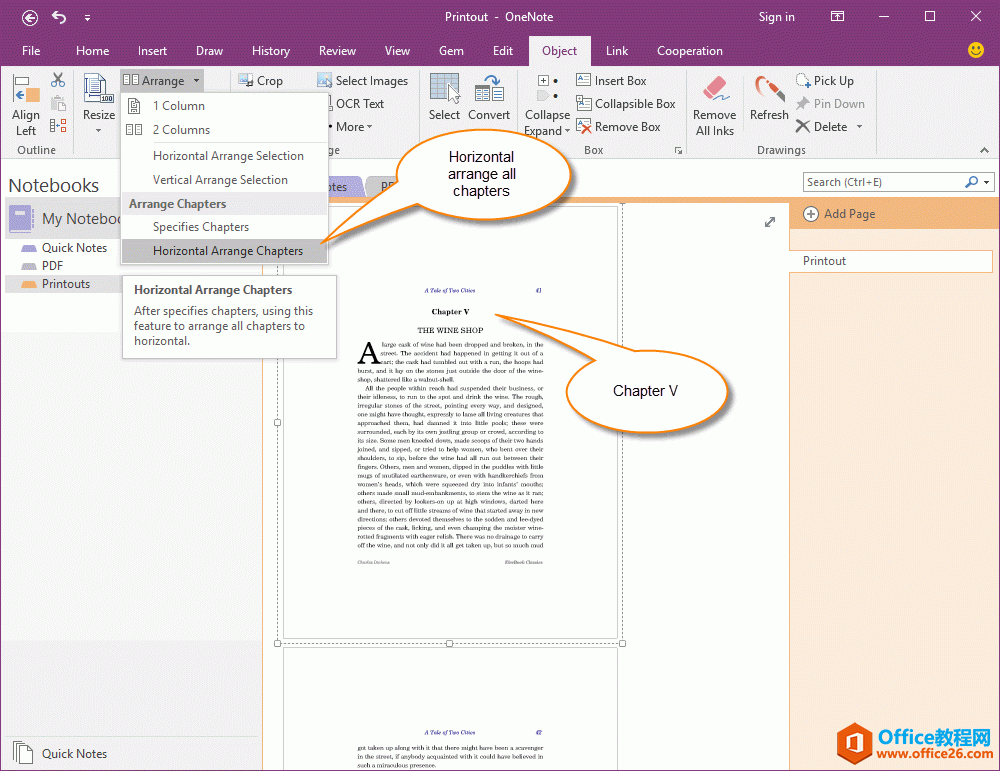This screenshot has width=1000, height=771.
Task: Open the Edit tab
Action: [x=503, y=51]
